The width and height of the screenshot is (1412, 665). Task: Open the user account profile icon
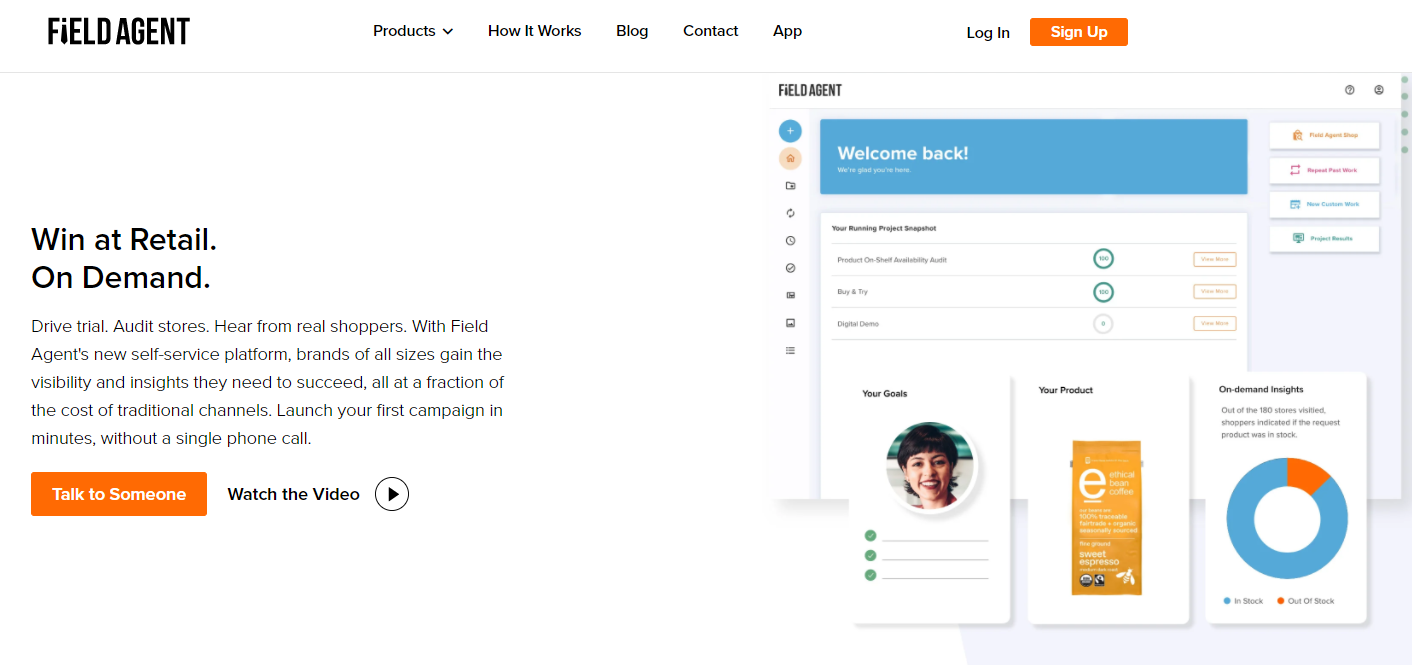pyautogui.click(x=1379, y=90)
